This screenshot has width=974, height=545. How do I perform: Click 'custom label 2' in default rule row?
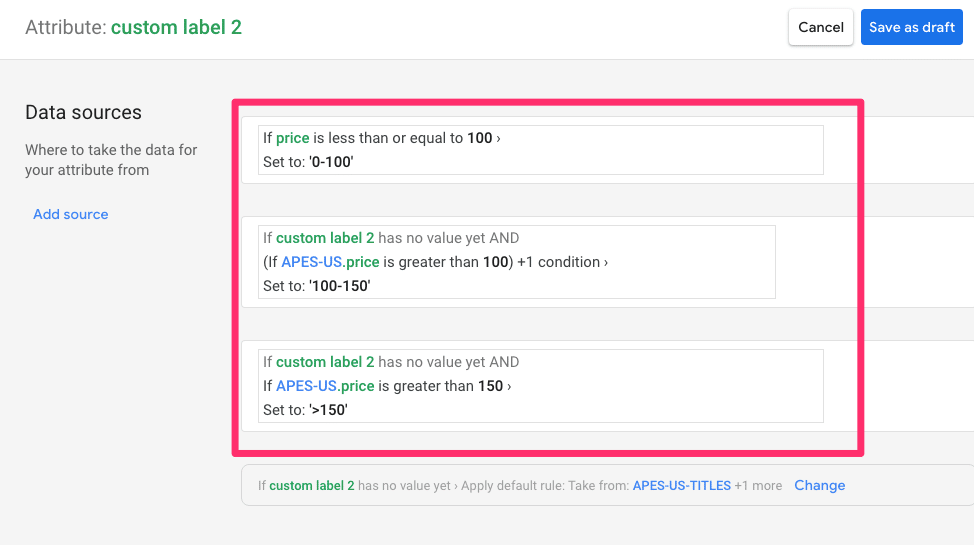[x=311, y=485]
